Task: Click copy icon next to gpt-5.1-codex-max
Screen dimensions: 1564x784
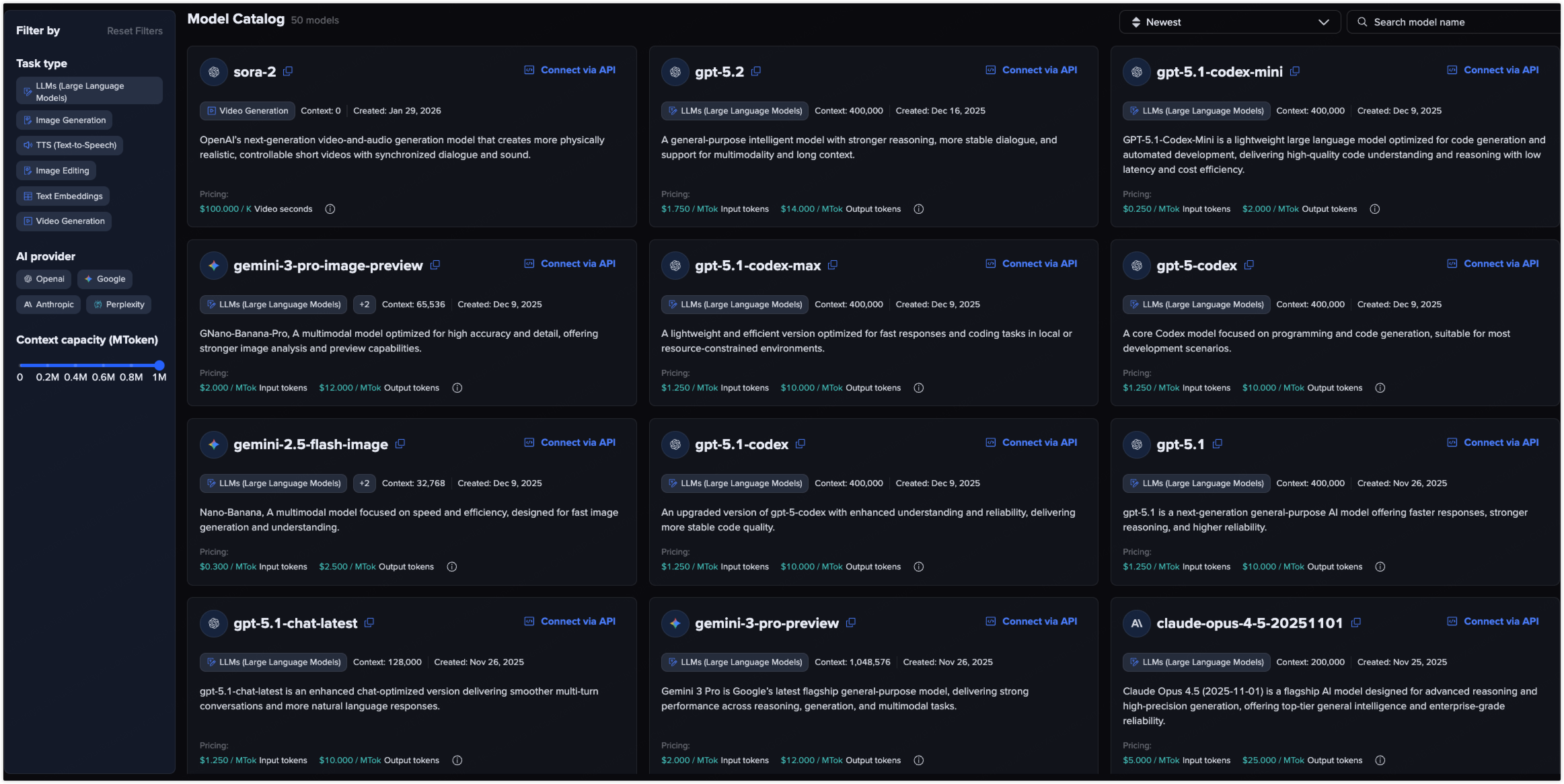Action: (833, 265)
